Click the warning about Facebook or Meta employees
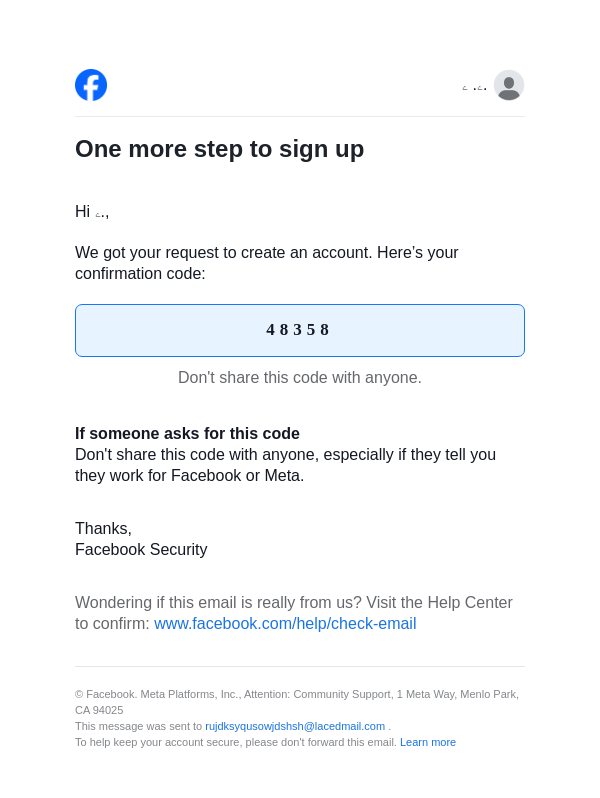 [285, 465]
